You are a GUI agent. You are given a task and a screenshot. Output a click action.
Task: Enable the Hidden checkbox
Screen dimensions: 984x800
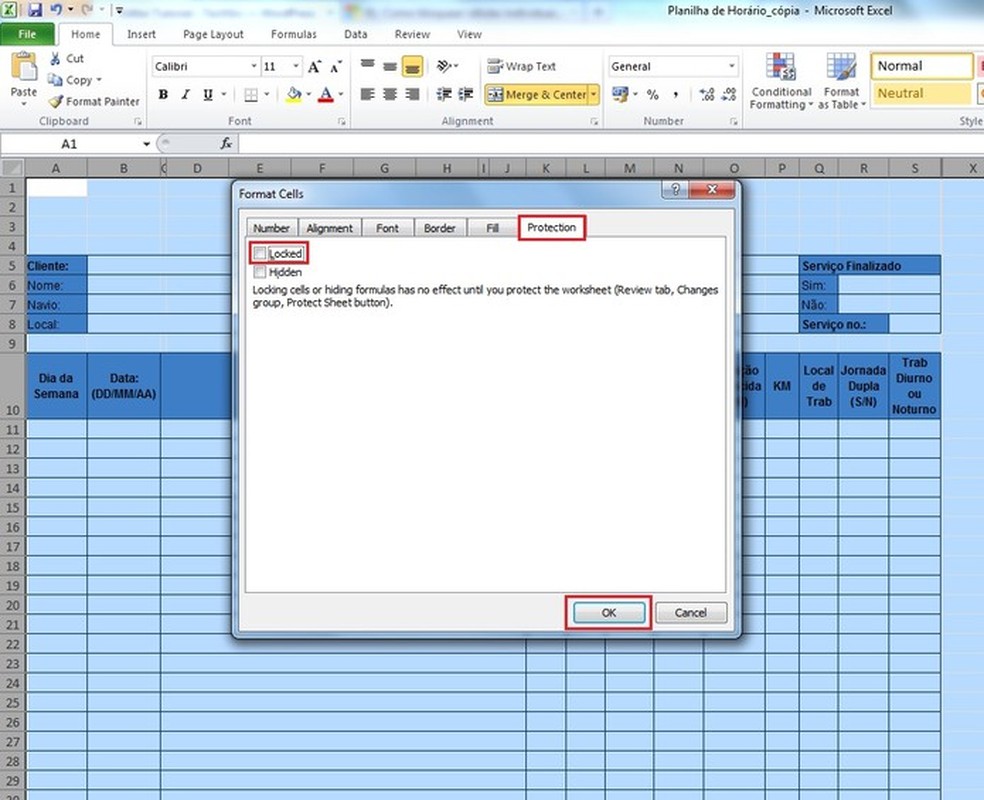coord(262,271)
